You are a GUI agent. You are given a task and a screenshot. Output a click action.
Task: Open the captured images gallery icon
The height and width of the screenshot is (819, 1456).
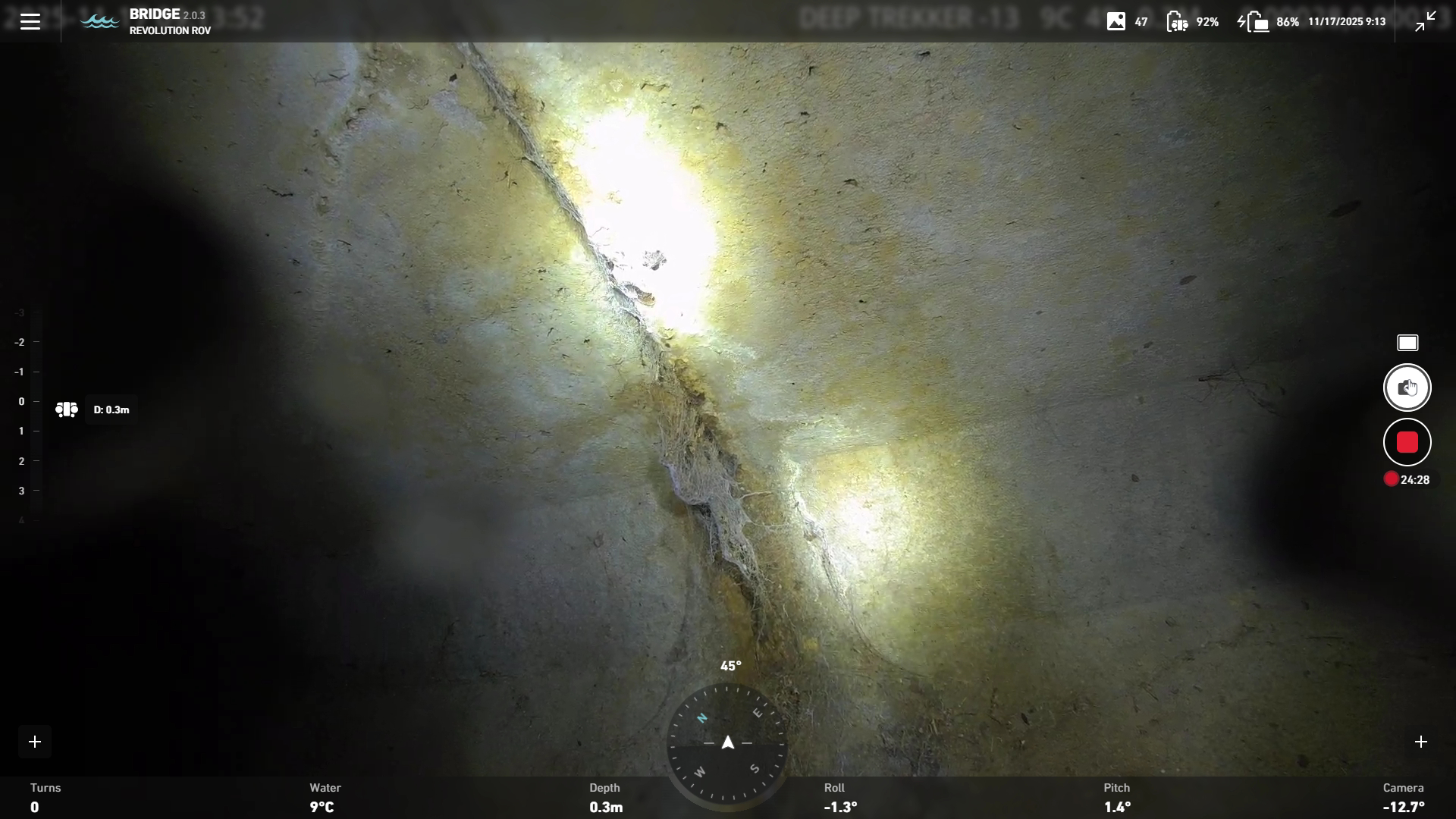[x=1116, y=21]
